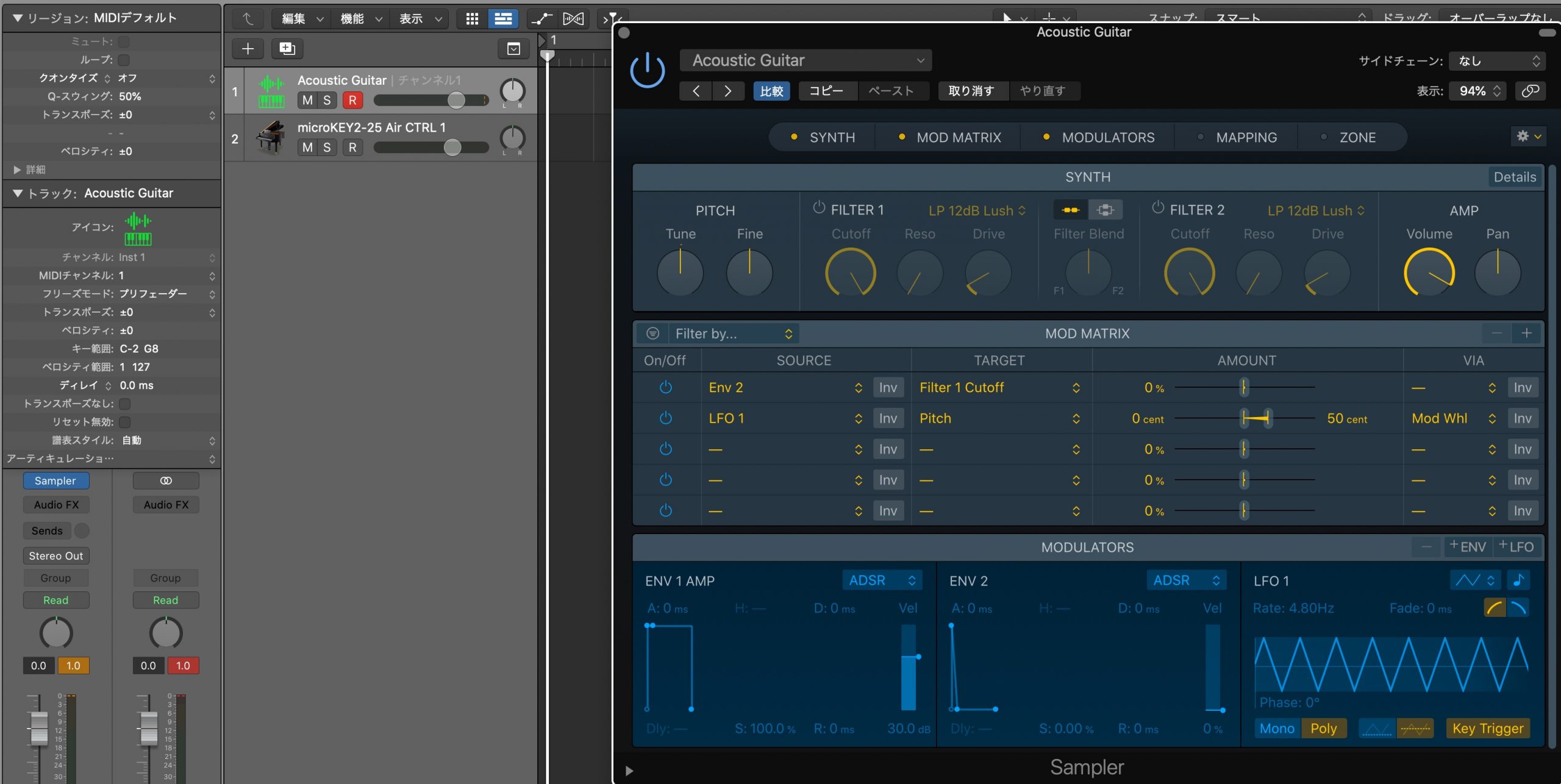The height and width of the screenshot is (784, 1561).
Task: Toggle the リセット無効 checkbox
Action: 125,422
